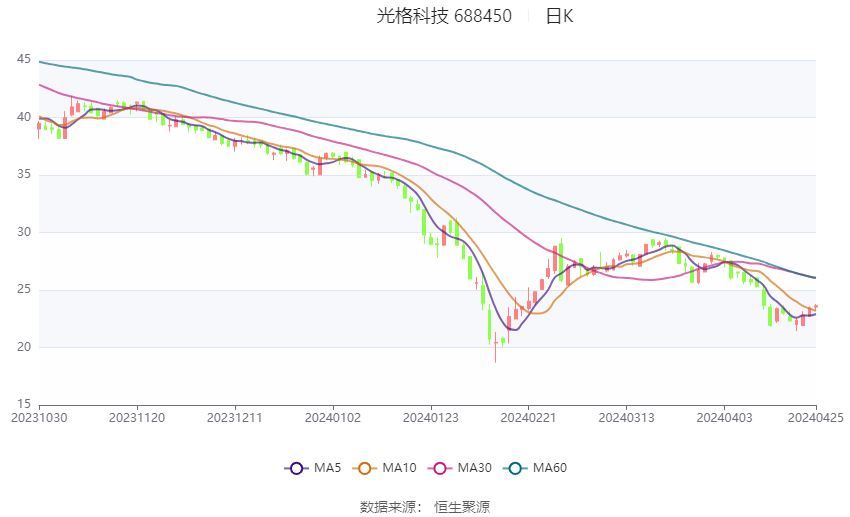Click the y-axis value 35

24,175
